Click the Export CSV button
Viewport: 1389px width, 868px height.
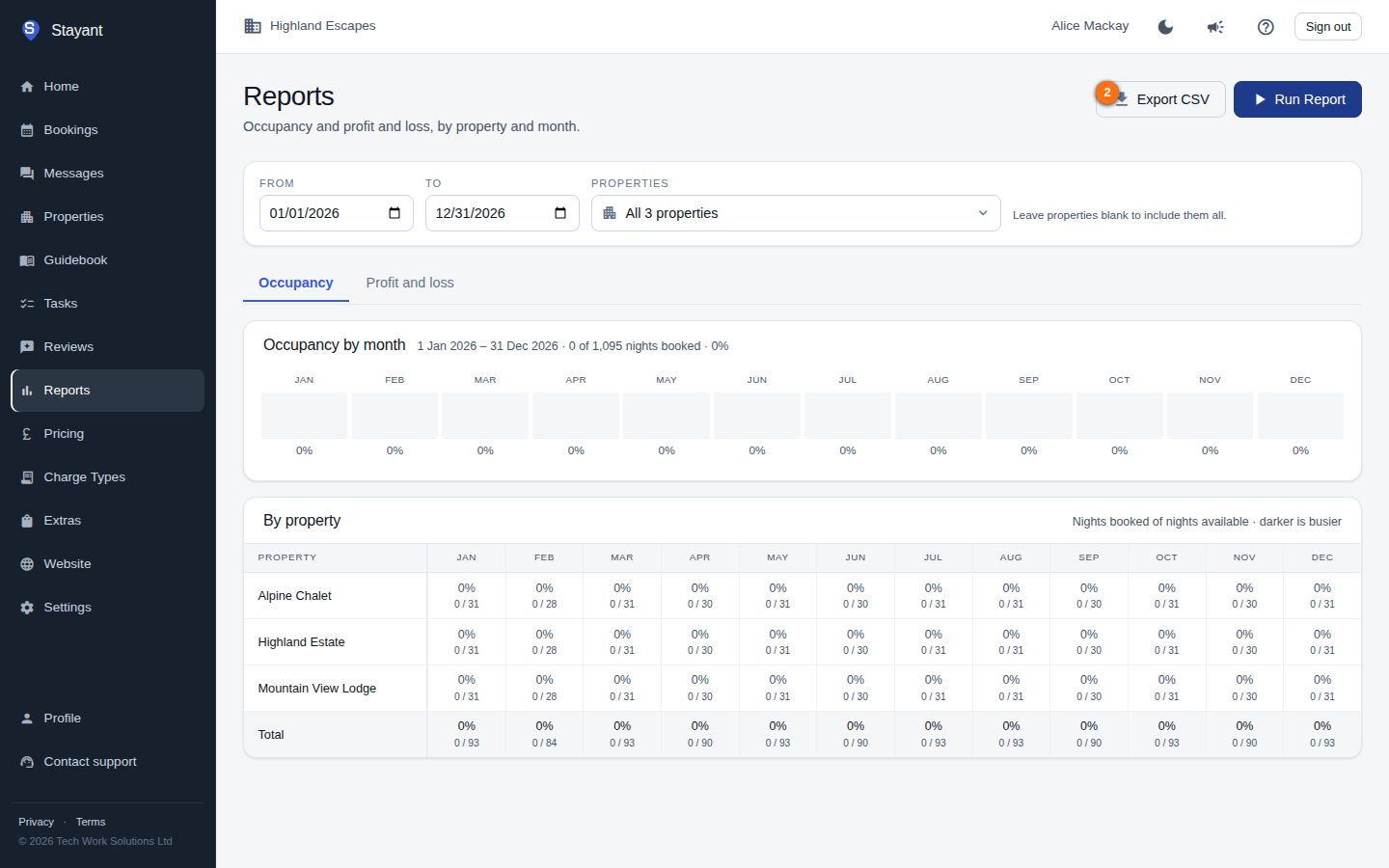pyautogui.click(x=1160, y=99)
